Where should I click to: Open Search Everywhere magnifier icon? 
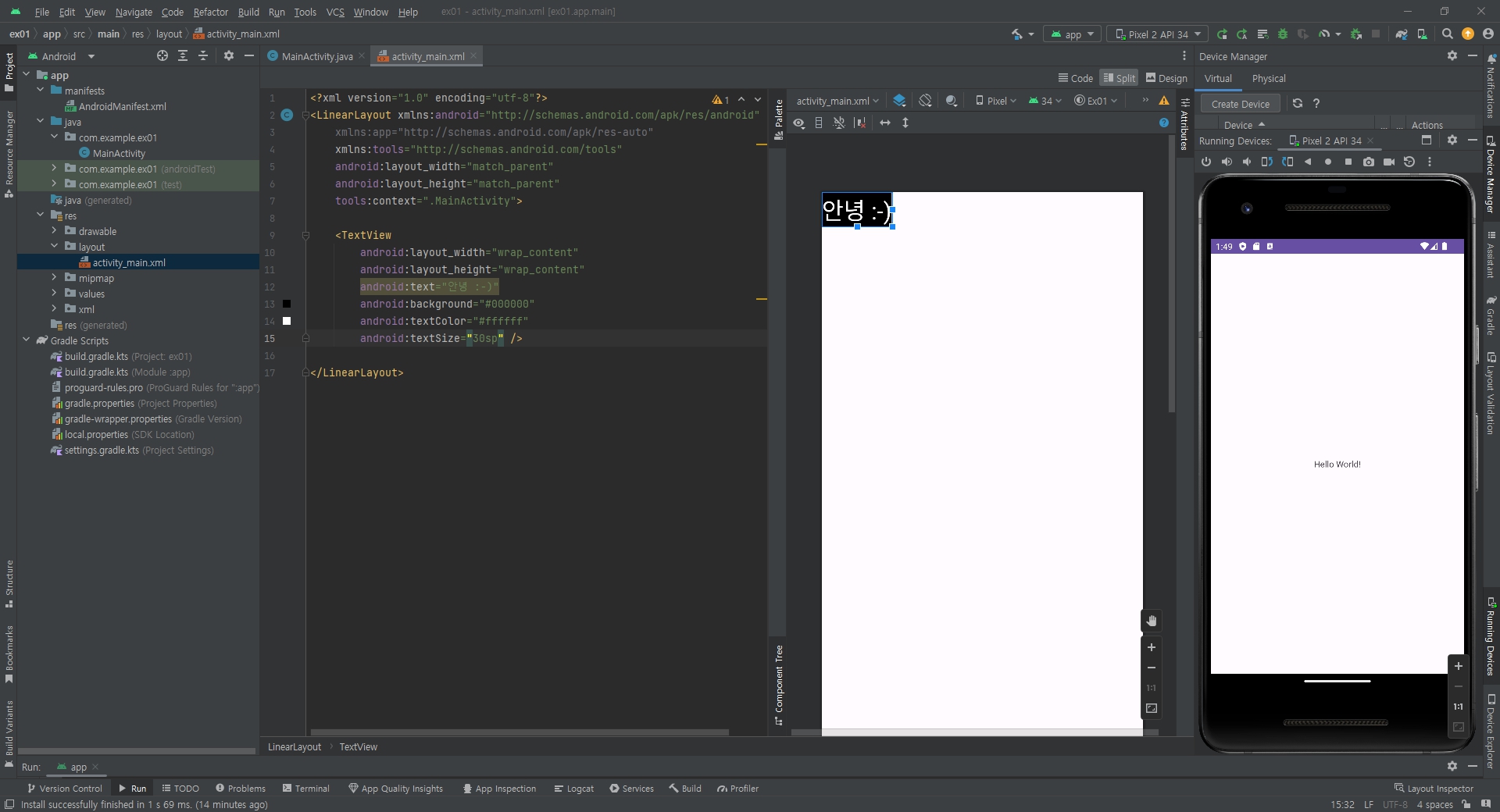pos(1447,34)
